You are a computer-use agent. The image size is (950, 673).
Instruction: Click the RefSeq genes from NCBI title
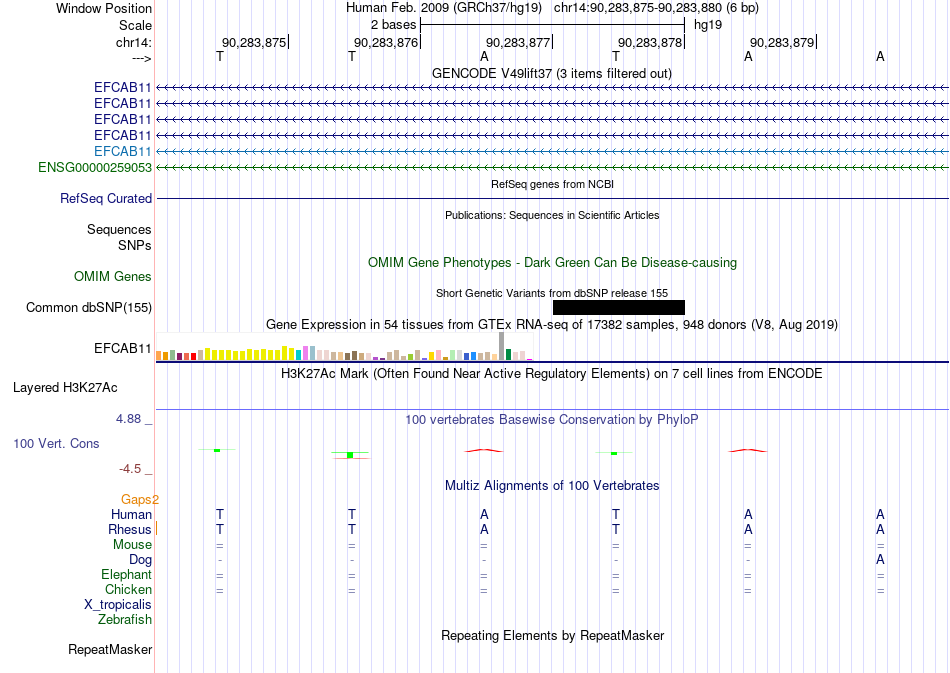point(552,184)
